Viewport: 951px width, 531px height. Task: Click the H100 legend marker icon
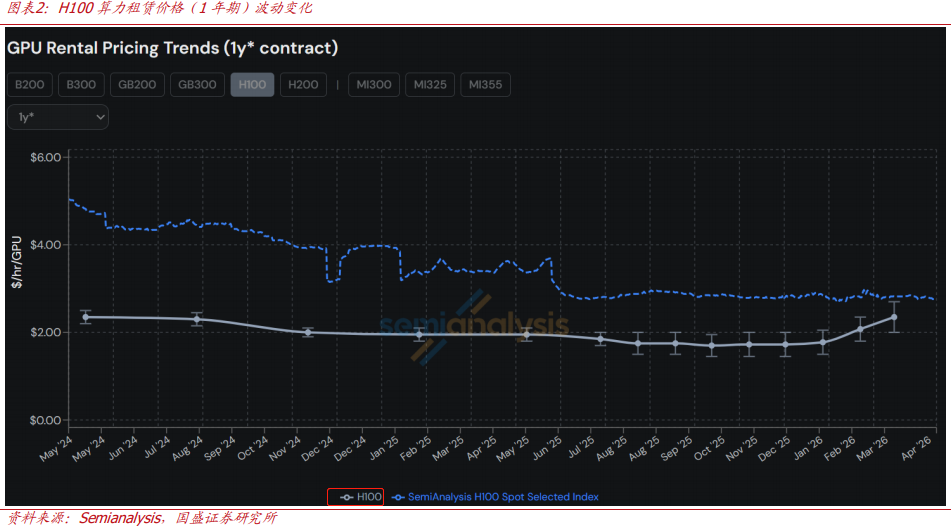tap(346, 498)
